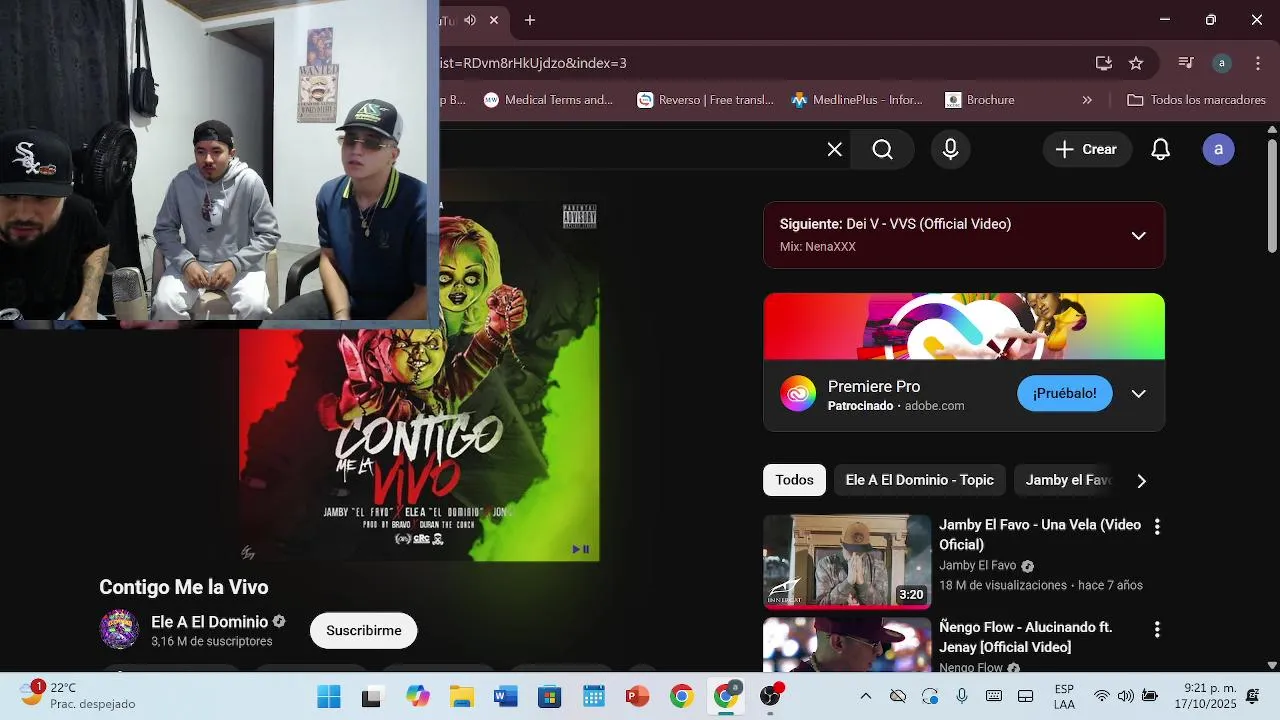The height and width of the screenshot is (720, 1280).
Task: Show hidden tray icons chevron
Action: tap(866, 696)
